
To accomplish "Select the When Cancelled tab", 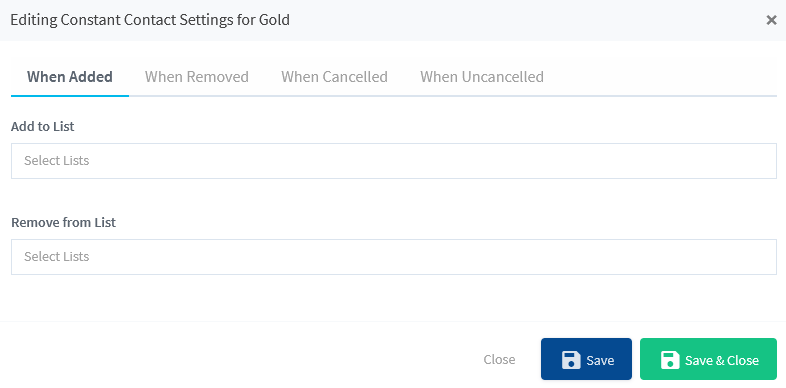I will point(334,77).
